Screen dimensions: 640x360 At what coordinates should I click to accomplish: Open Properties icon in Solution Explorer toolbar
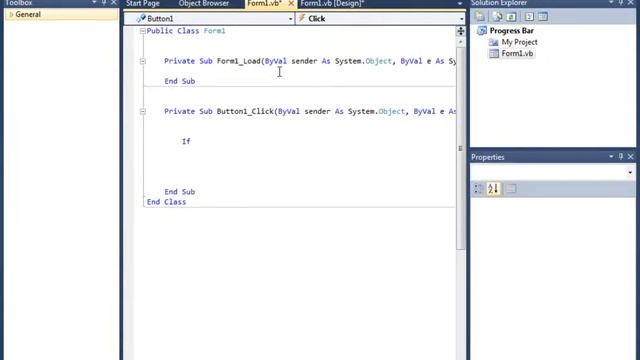pos(480,17)
